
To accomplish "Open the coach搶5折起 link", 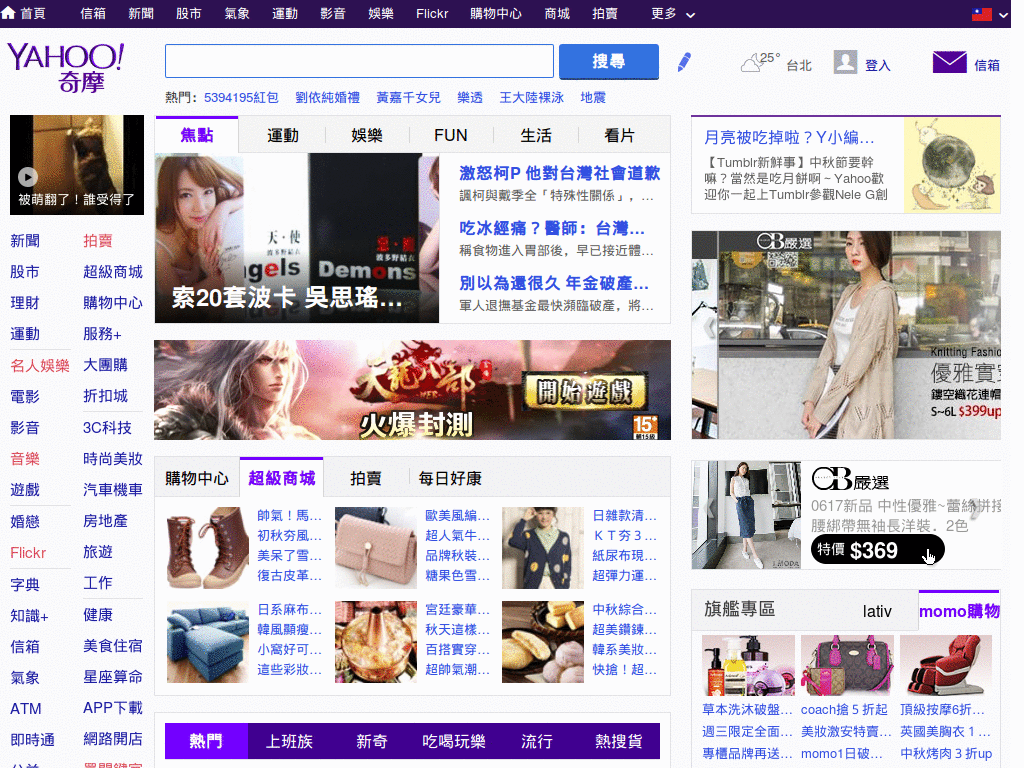I will [x=844, y=709].
